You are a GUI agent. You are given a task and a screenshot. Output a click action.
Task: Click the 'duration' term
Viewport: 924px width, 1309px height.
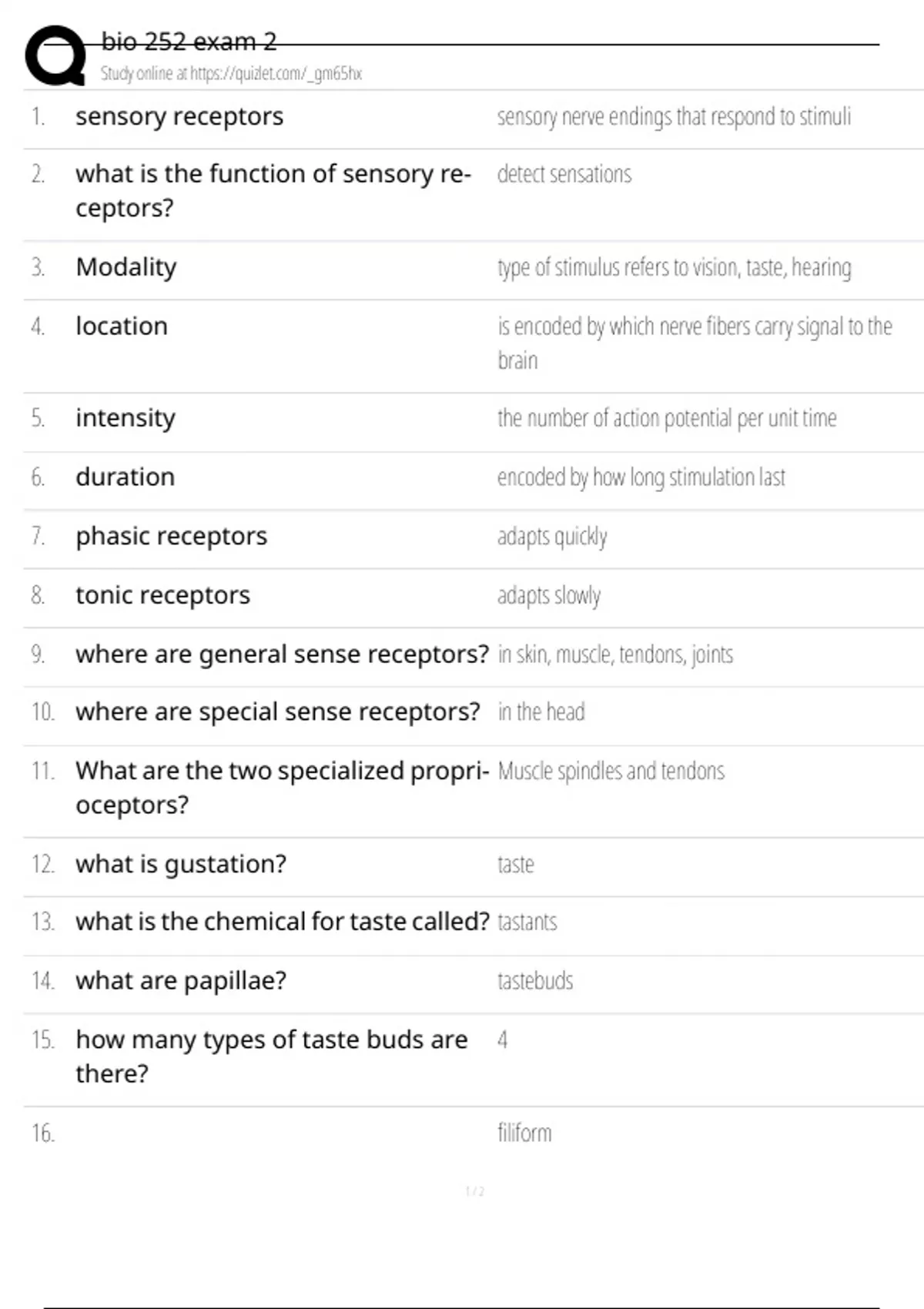[126, 477]
